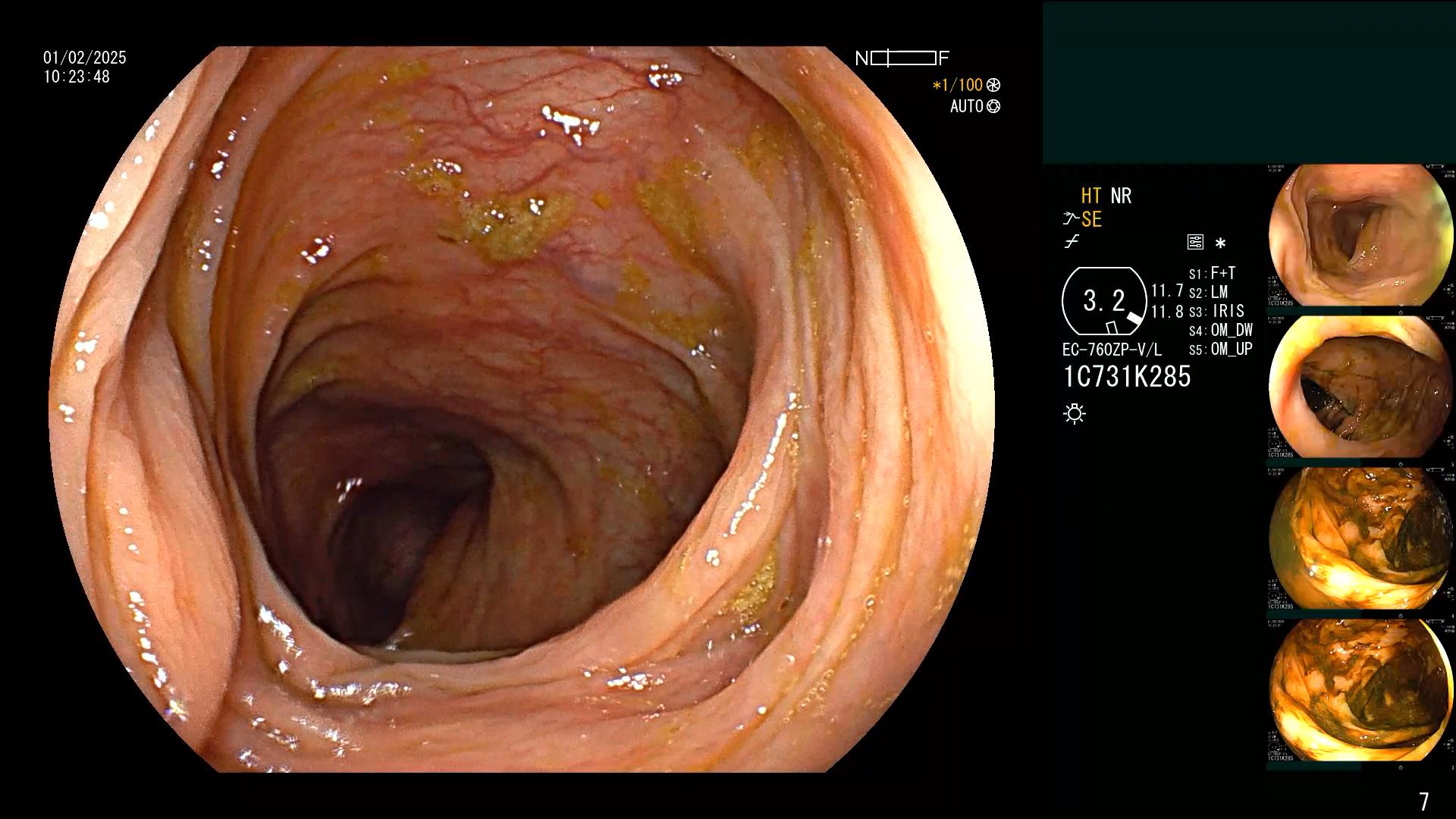Select the HT indicator

[1091, 196]
